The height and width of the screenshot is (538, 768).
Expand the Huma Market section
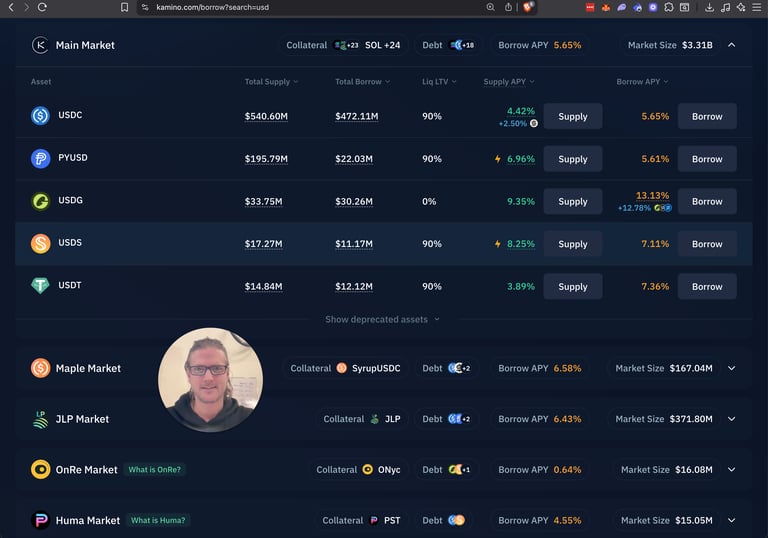[731, 520]
